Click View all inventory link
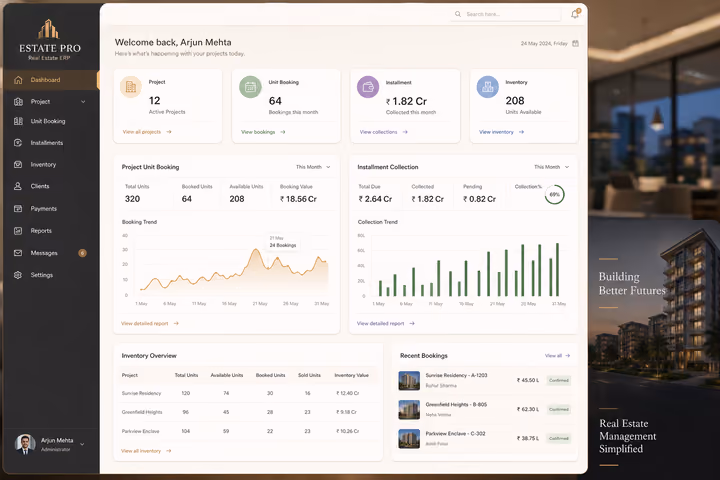 point(146,451)
